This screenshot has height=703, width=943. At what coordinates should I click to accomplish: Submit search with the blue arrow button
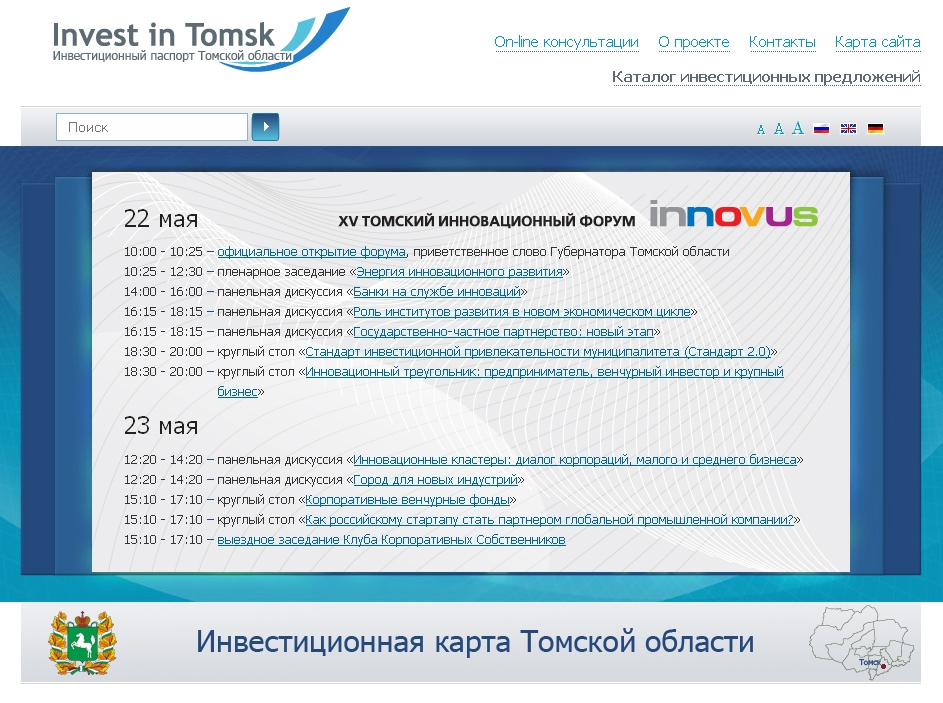(265, 127)
